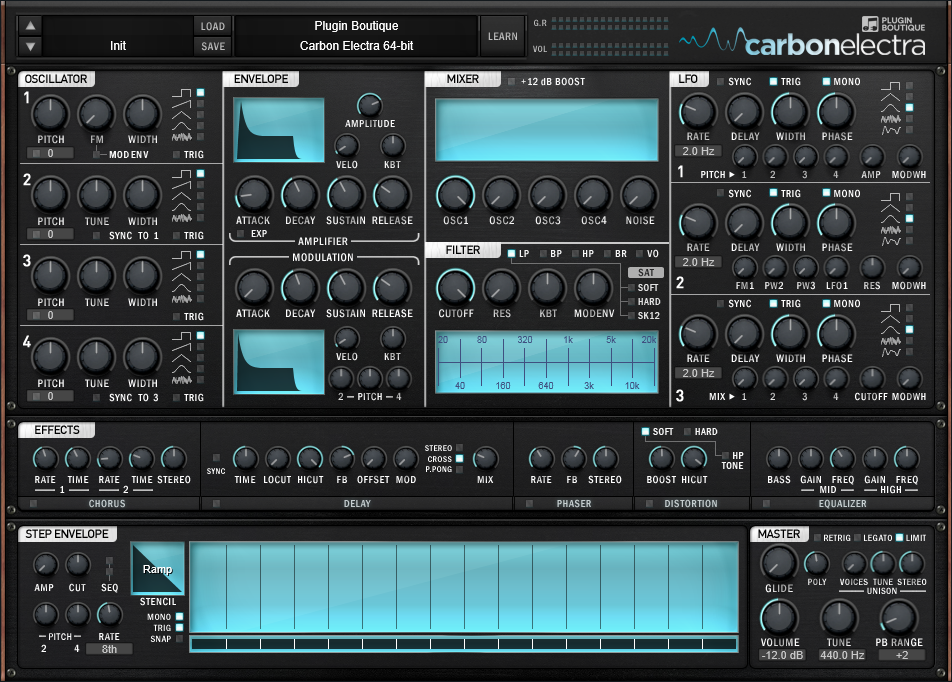
Task: Click the LOAD preset button
Action: [x=213, y=26]
